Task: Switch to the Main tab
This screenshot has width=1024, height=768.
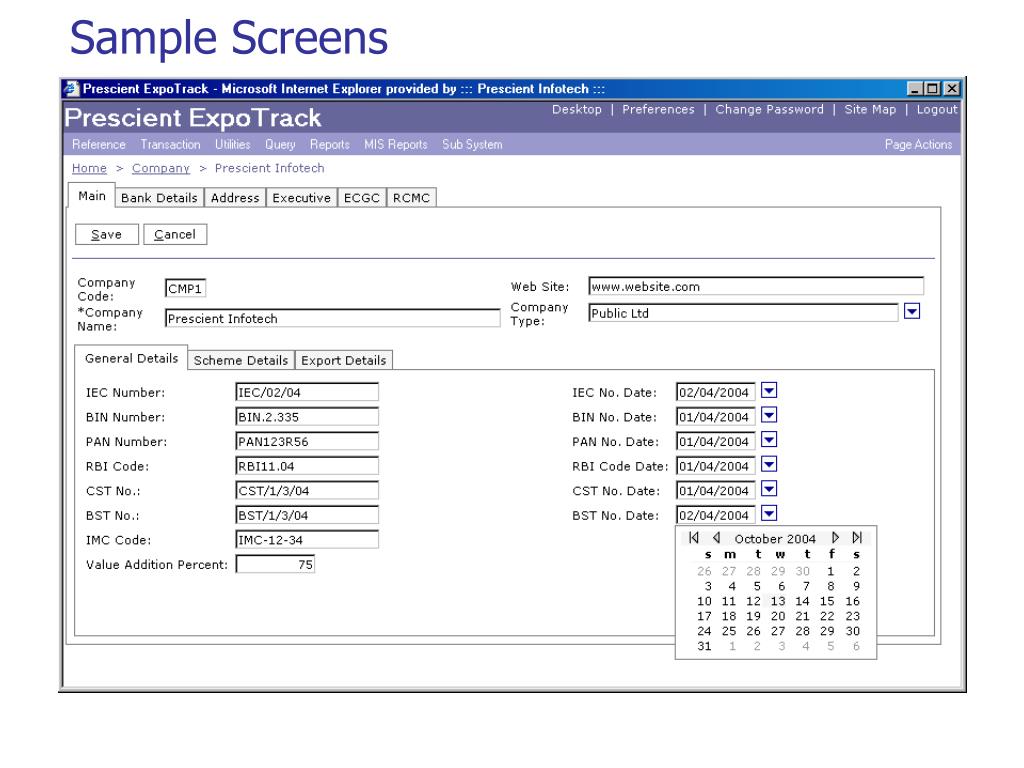Action: (91, 196)
